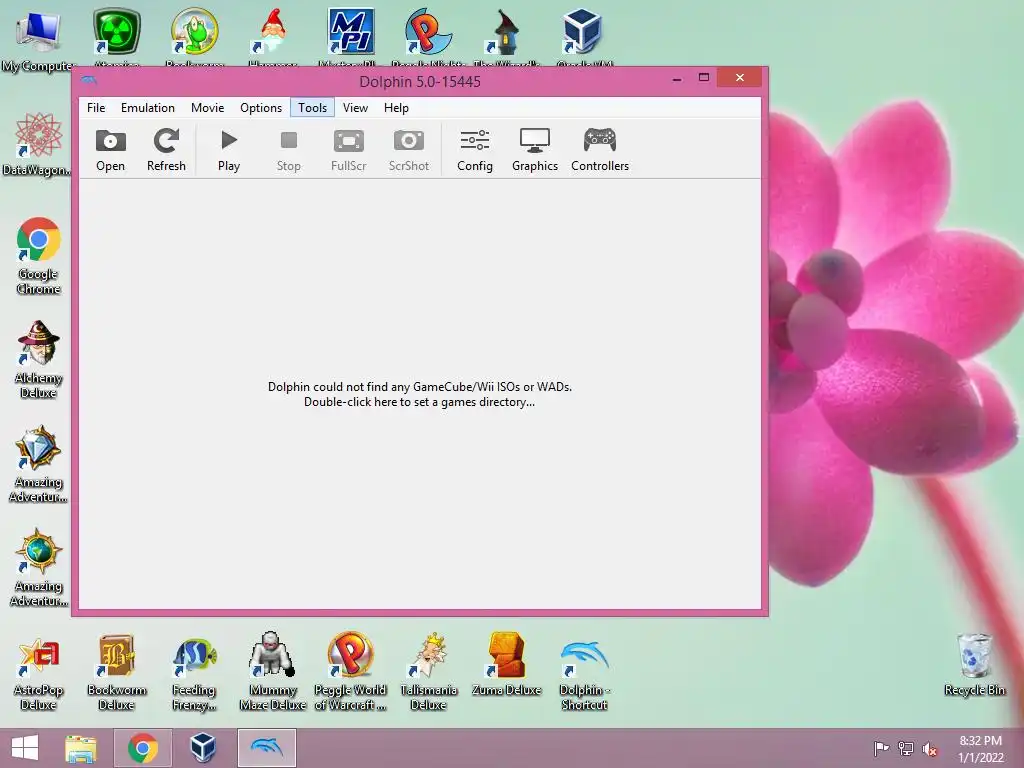Select the green radiation Atomica desktop icon
Image resolution: width=1024 pixels, height=768 pixels.
click(116, 37)
